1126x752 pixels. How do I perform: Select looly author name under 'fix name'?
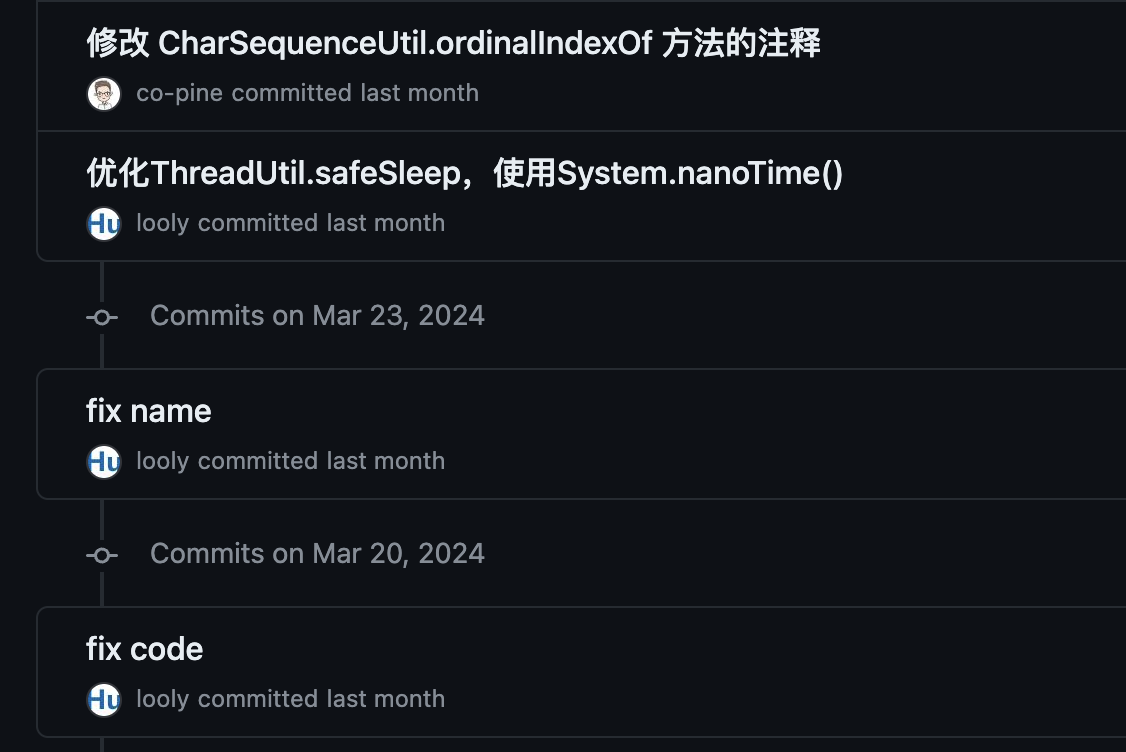163,461
